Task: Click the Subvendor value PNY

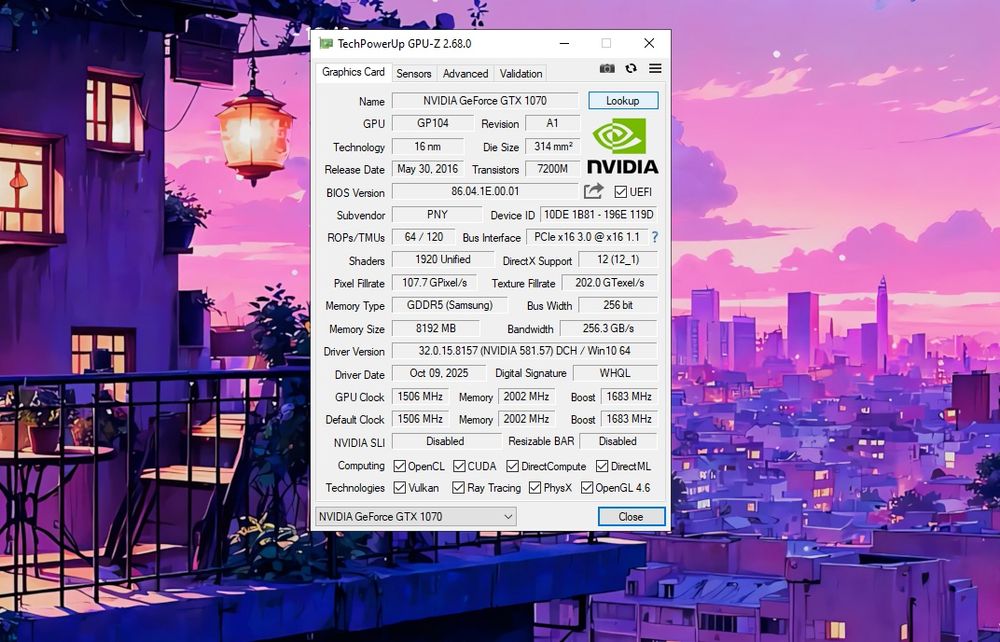Action: (x=437, y=215)
